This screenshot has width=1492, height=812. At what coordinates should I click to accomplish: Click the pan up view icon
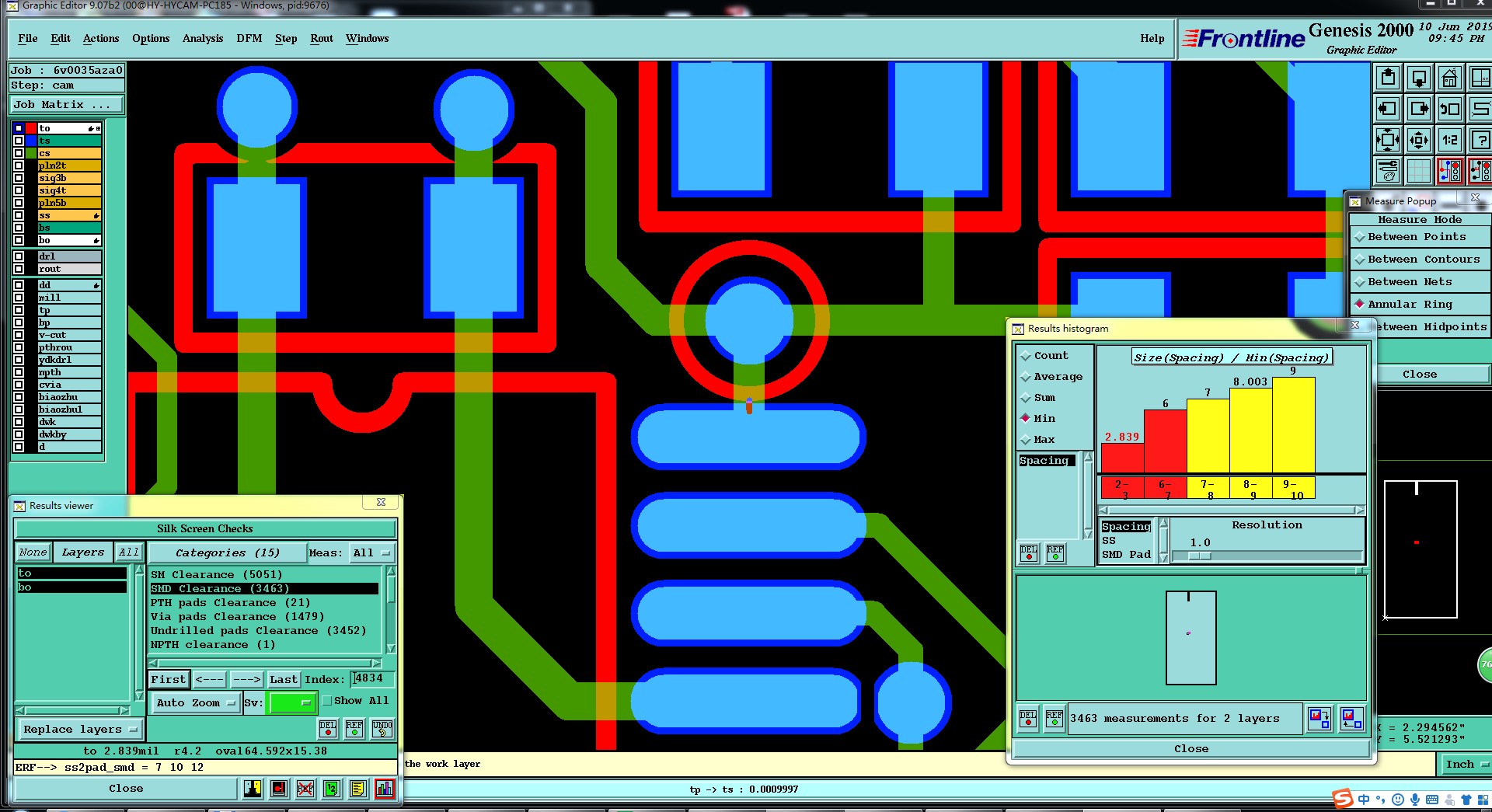click(x=1388, y=78)
